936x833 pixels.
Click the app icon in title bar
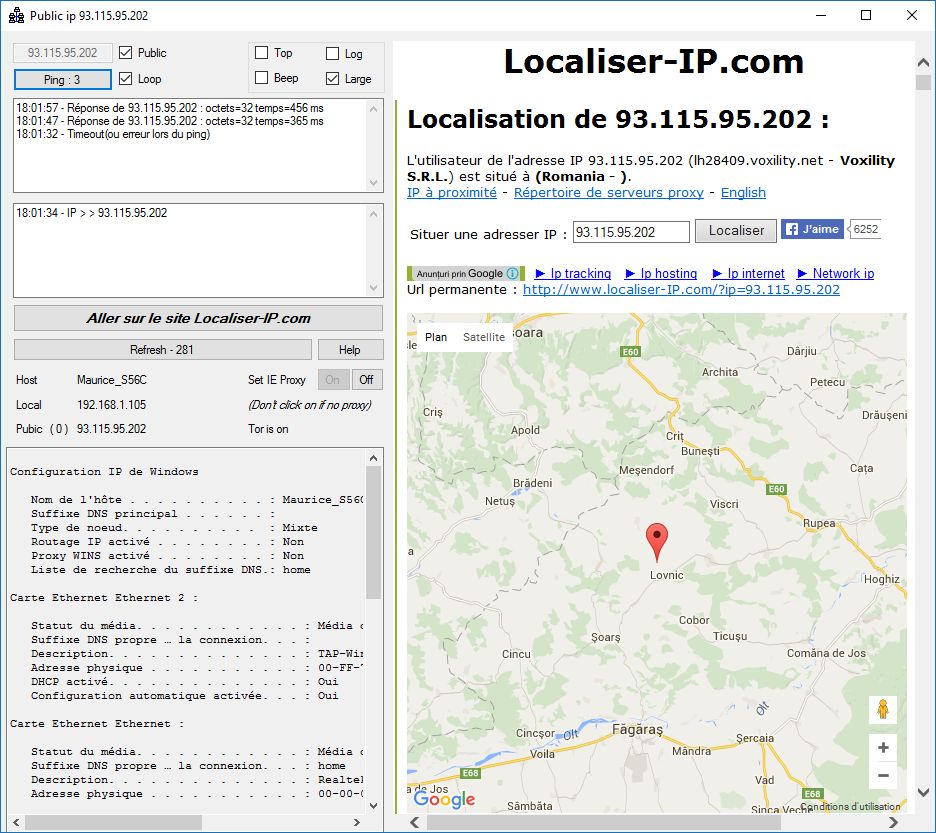coord(16,16)
